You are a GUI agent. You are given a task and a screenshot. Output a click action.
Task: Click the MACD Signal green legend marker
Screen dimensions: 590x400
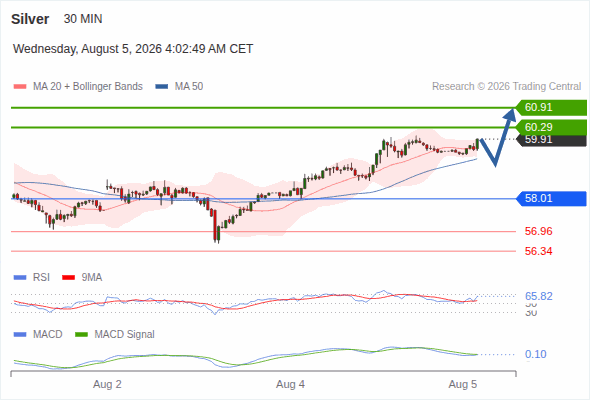tap(81, 335)
